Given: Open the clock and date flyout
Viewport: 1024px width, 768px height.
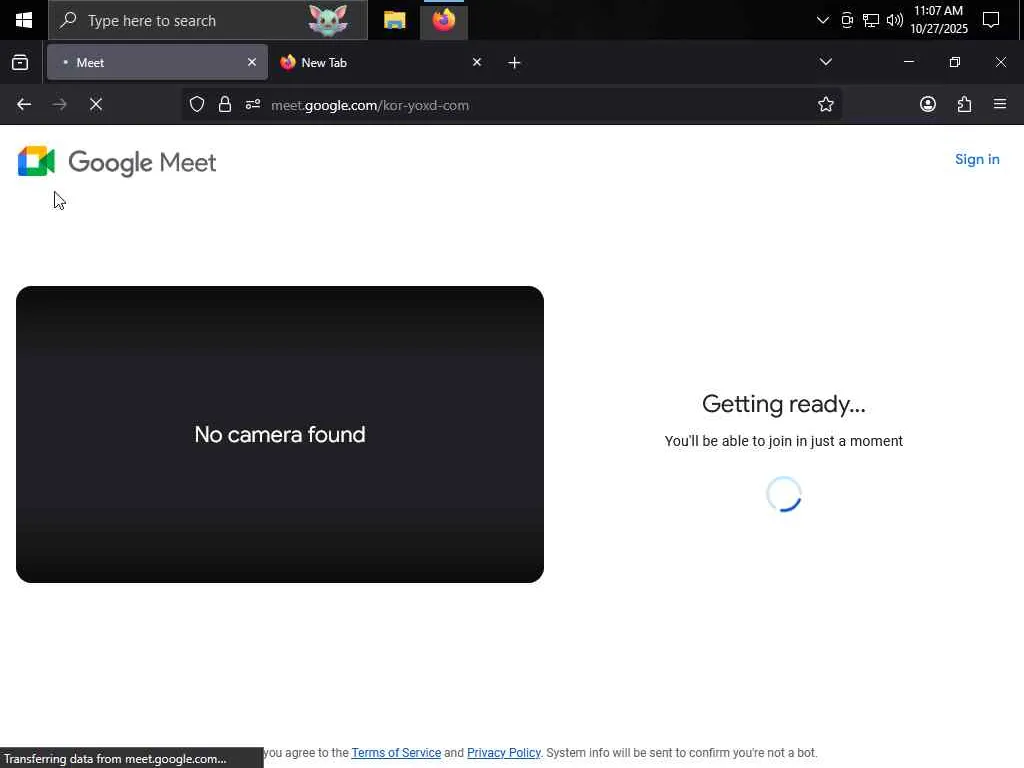Looking at the screenshot, I should point(938,20).
